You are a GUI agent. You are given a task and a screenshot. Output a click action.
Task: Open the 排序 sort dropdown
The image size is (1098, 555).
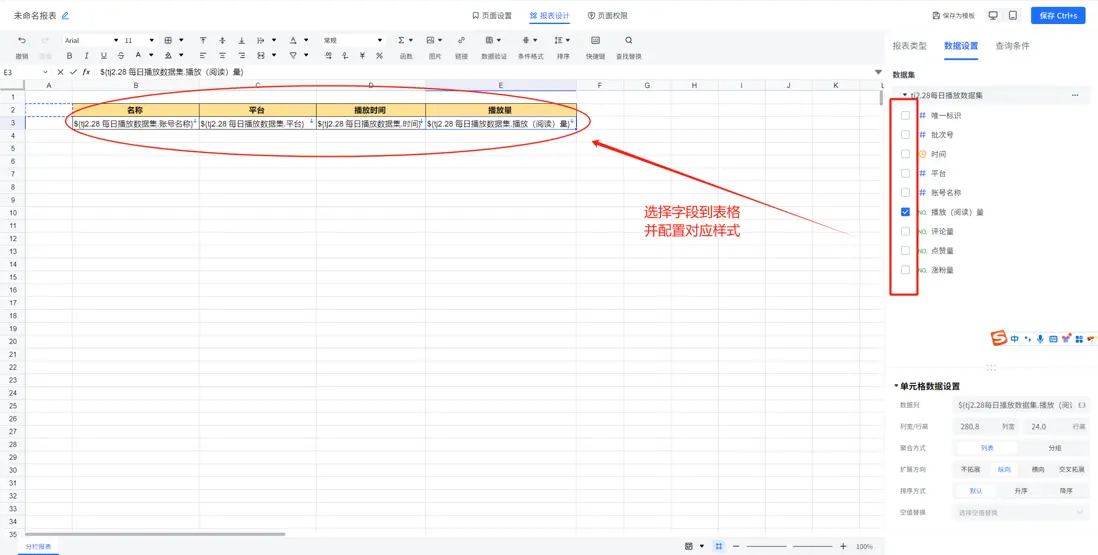coord(567,41)
